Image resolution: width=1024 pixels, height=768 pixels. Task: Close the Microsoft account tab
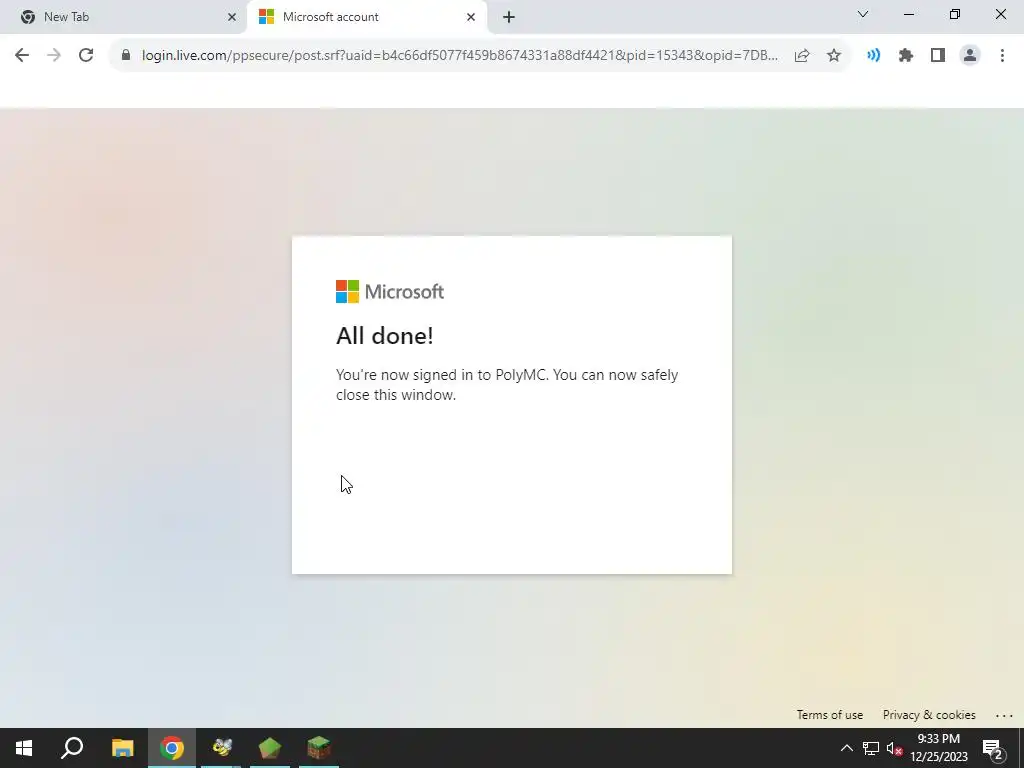(x=471, y=17)
